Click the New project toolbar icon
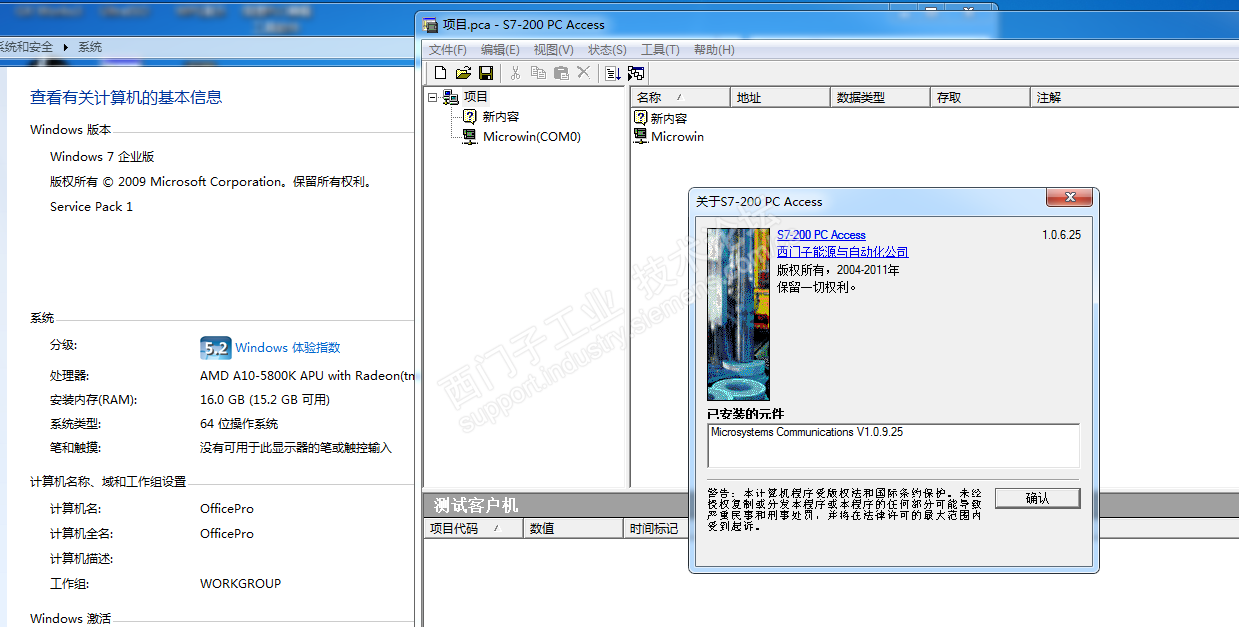This screenshot has width=1239, height=627. [440, 73]
